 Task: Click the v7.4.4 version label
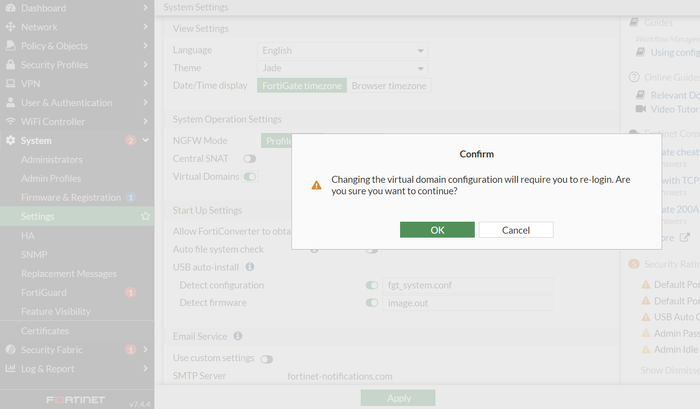140,404
